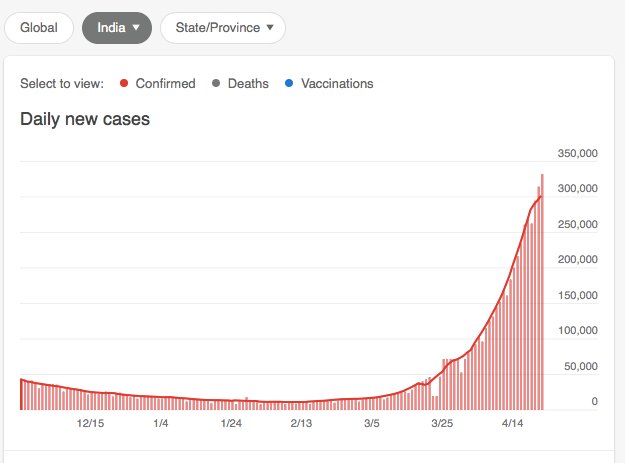Click the State/Province dropdown arrow
Viewport: 625px width, 463px height.
point(270,28)
